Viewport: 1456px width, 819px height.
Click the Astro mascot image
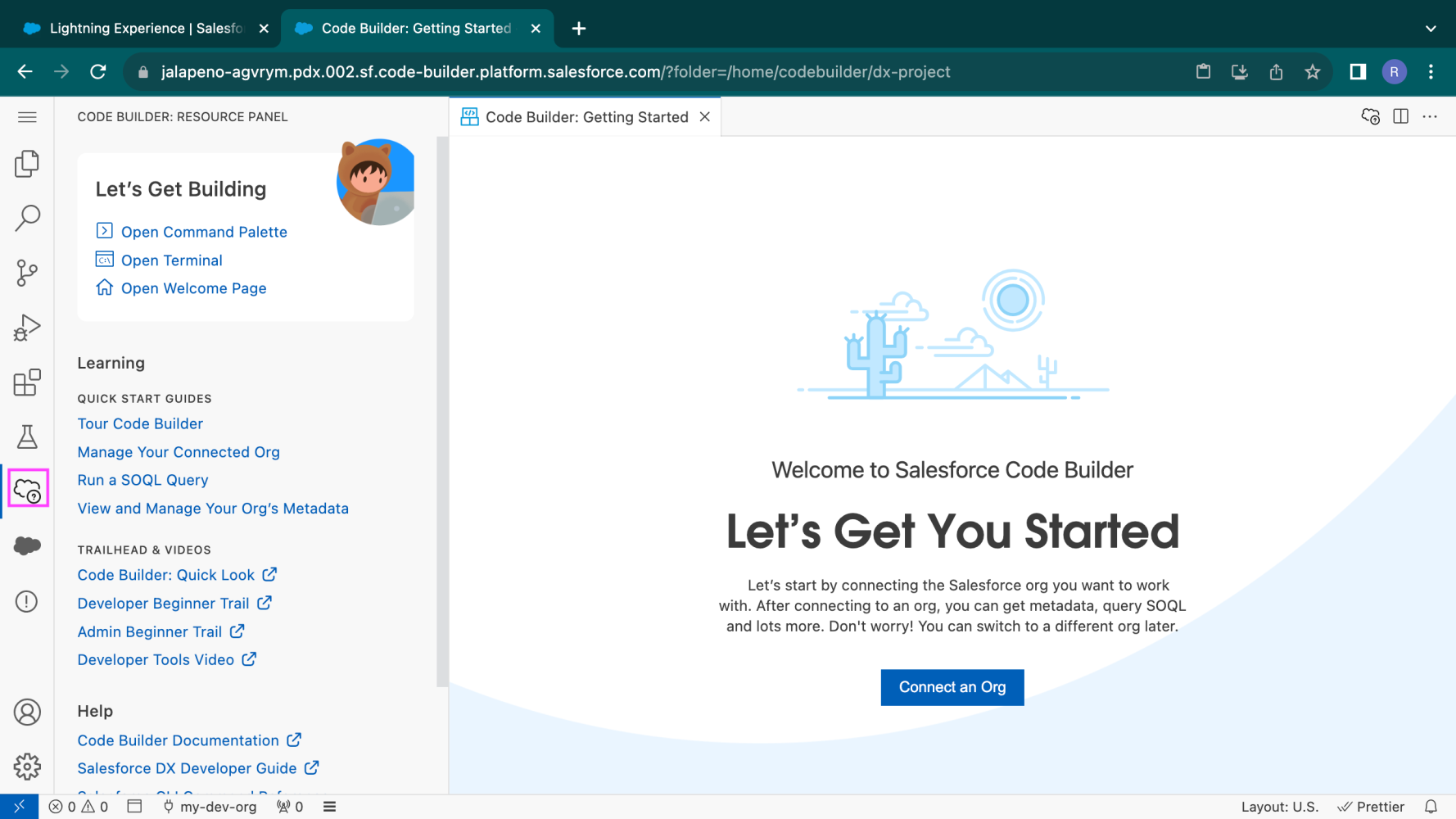point(376,182)
